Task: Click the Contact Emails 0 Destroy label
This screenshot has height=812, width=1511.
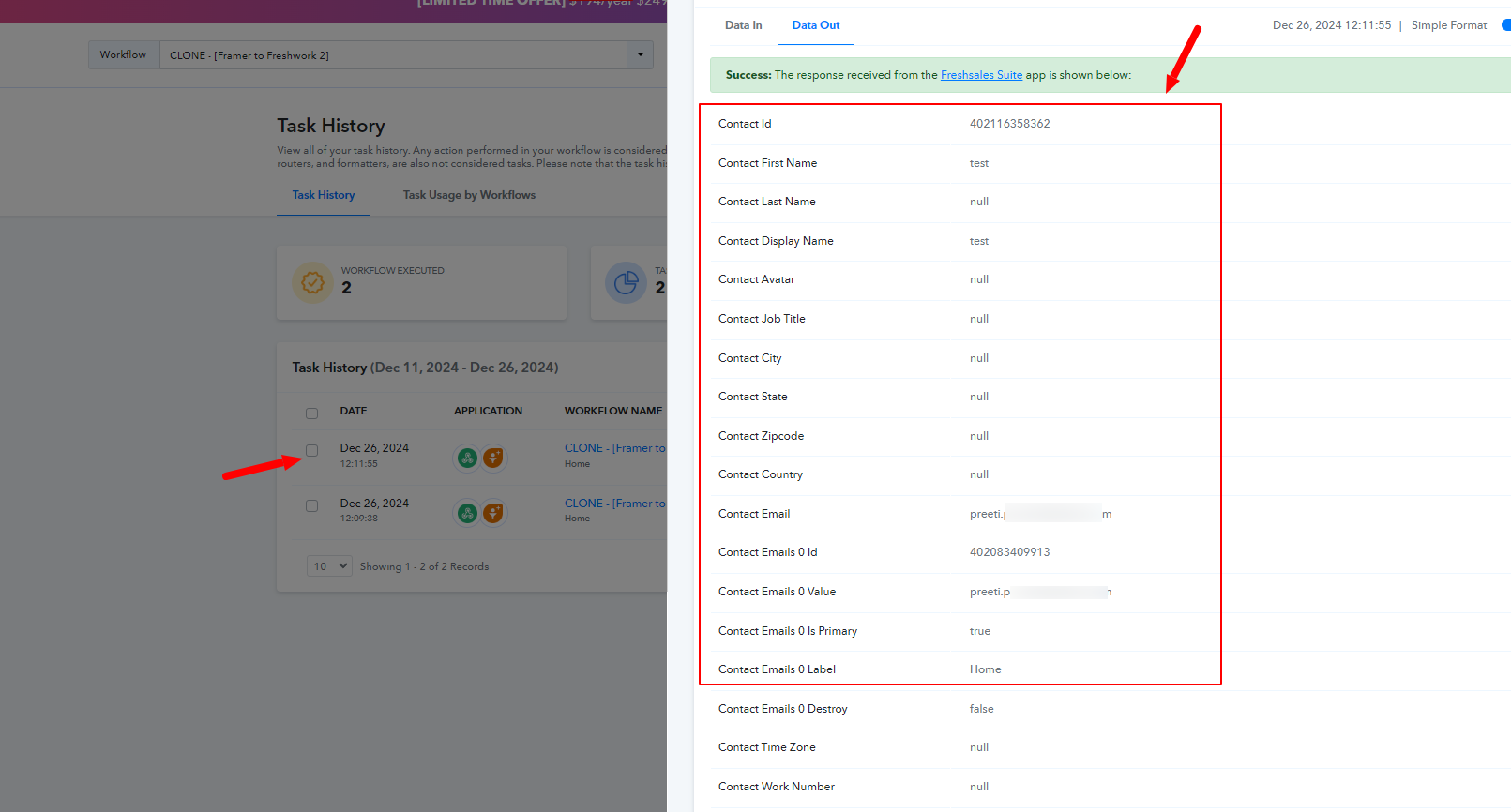Action: point(783,709)
